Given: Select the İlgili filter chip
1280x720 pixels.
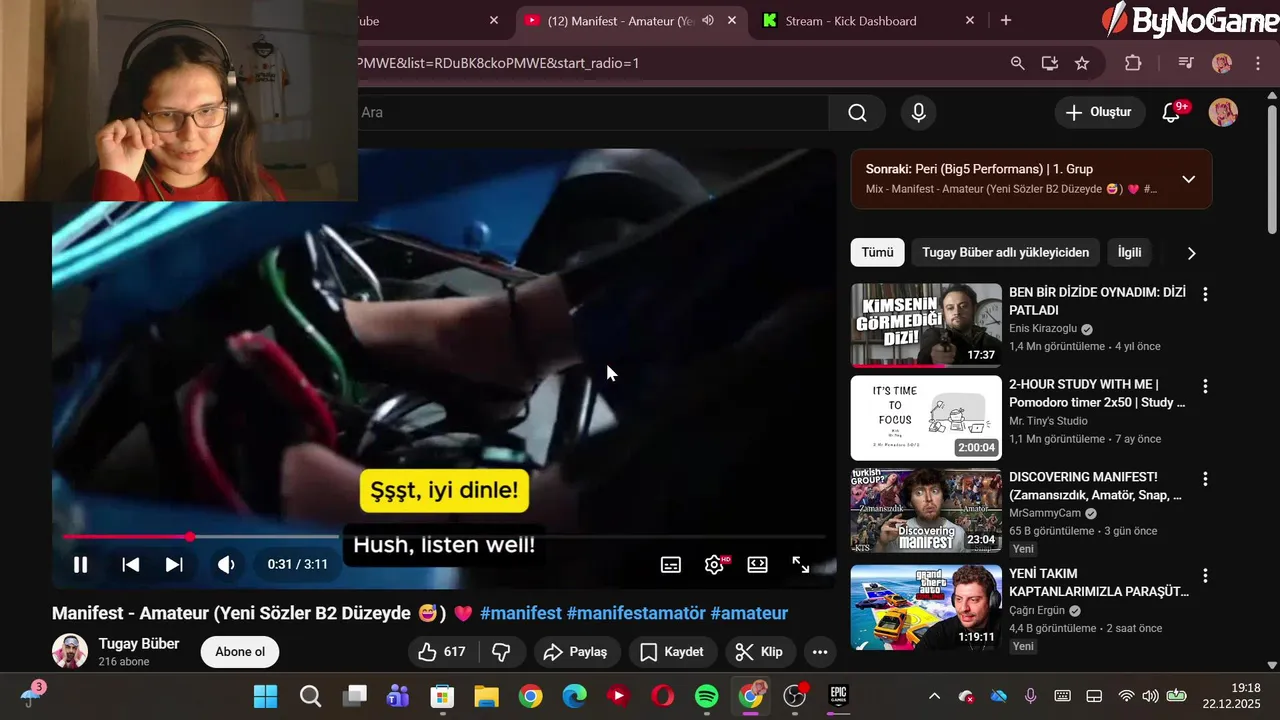Looking at the screenshot, I should [1129, 252].
